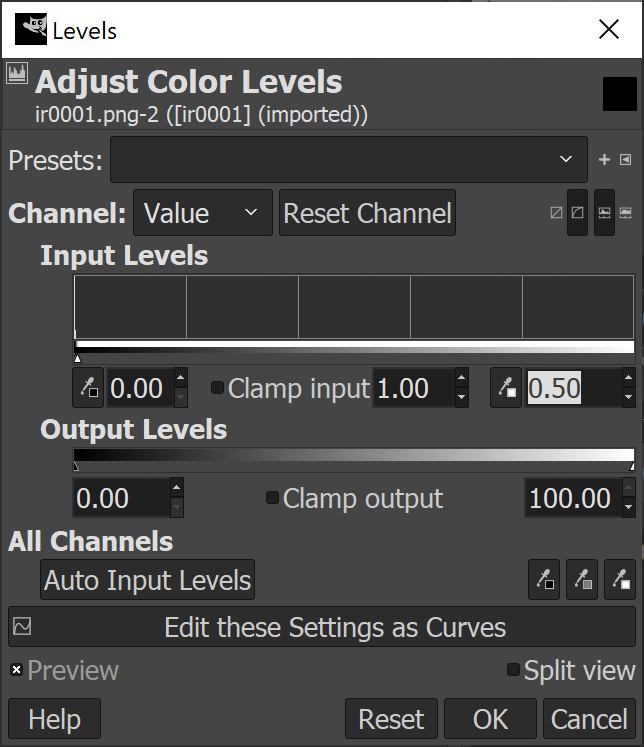Image resolution: width=644 pixels, height=747 pixels.
Task: Pick white point for all channels
Action: tap(620, 580)
